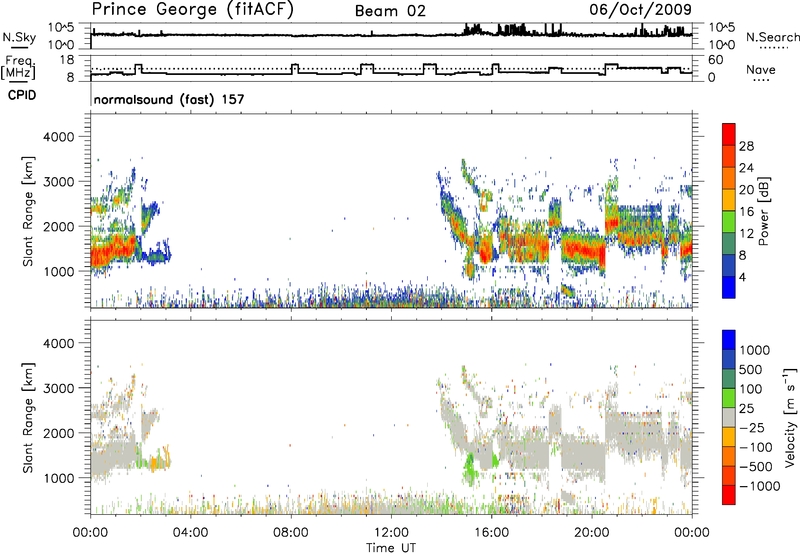Pick the red bottom segment of velocity colorbar
This screenshot has height=554, width=800.
(729, 495)
